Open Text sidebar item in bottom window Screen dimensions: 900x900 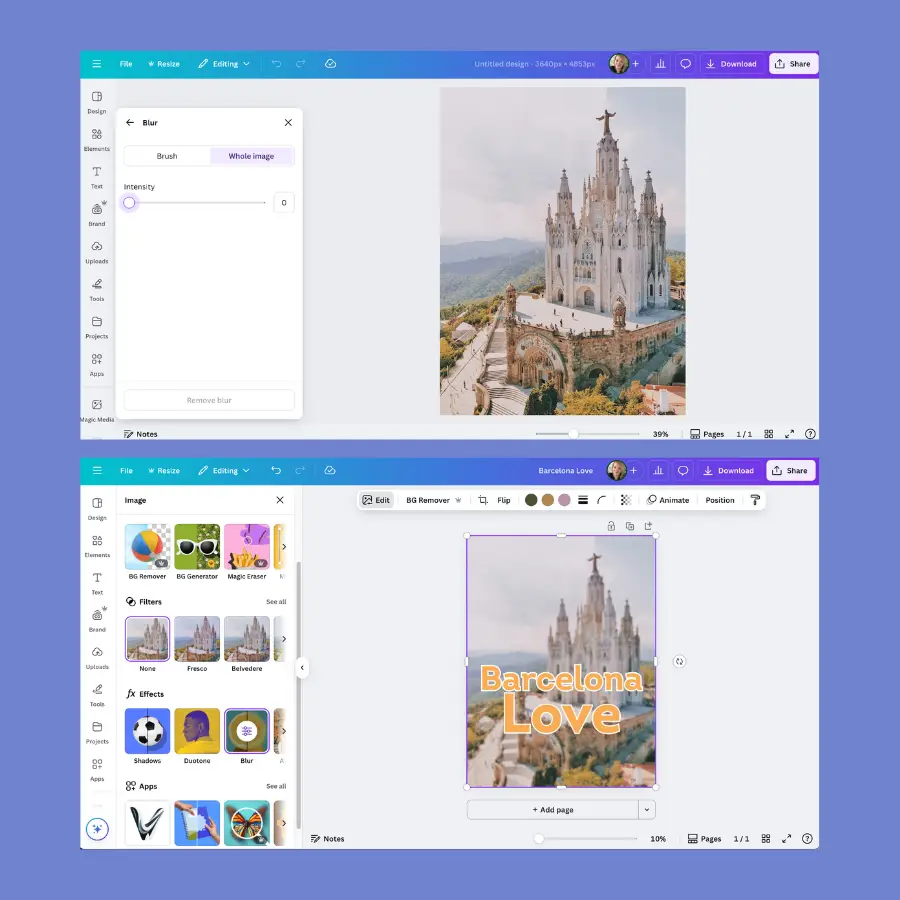tap(97, 583)
